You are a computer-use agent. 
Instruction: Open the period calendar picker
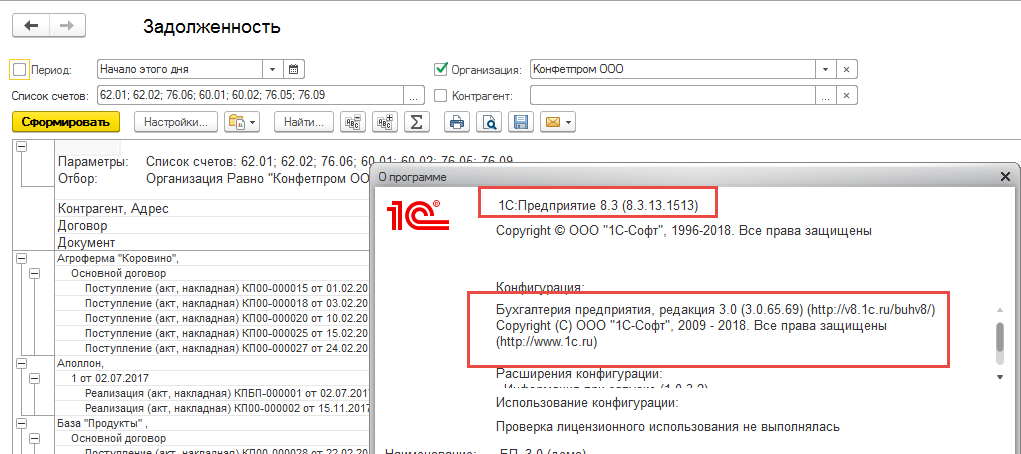point(293,69)
